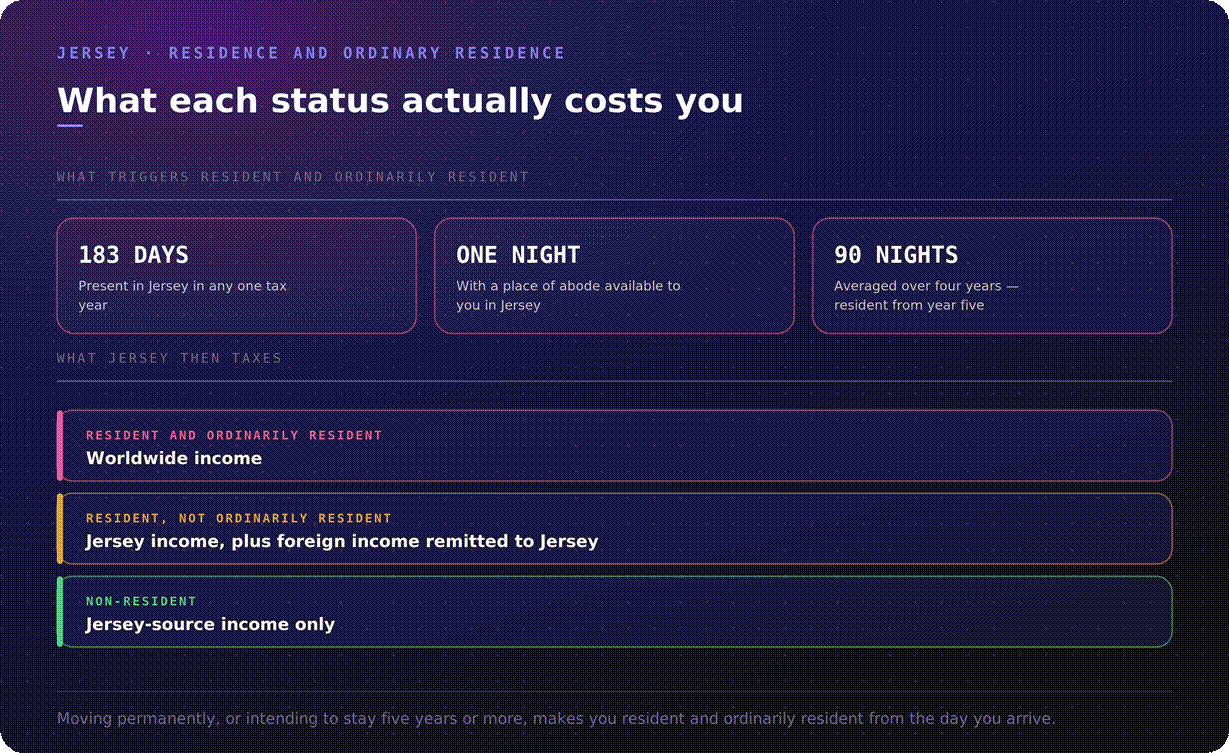Click the 'What triggers resident and ordinarily resident' label
This screenshot has height=753, width=1229.
coord(293,177)
